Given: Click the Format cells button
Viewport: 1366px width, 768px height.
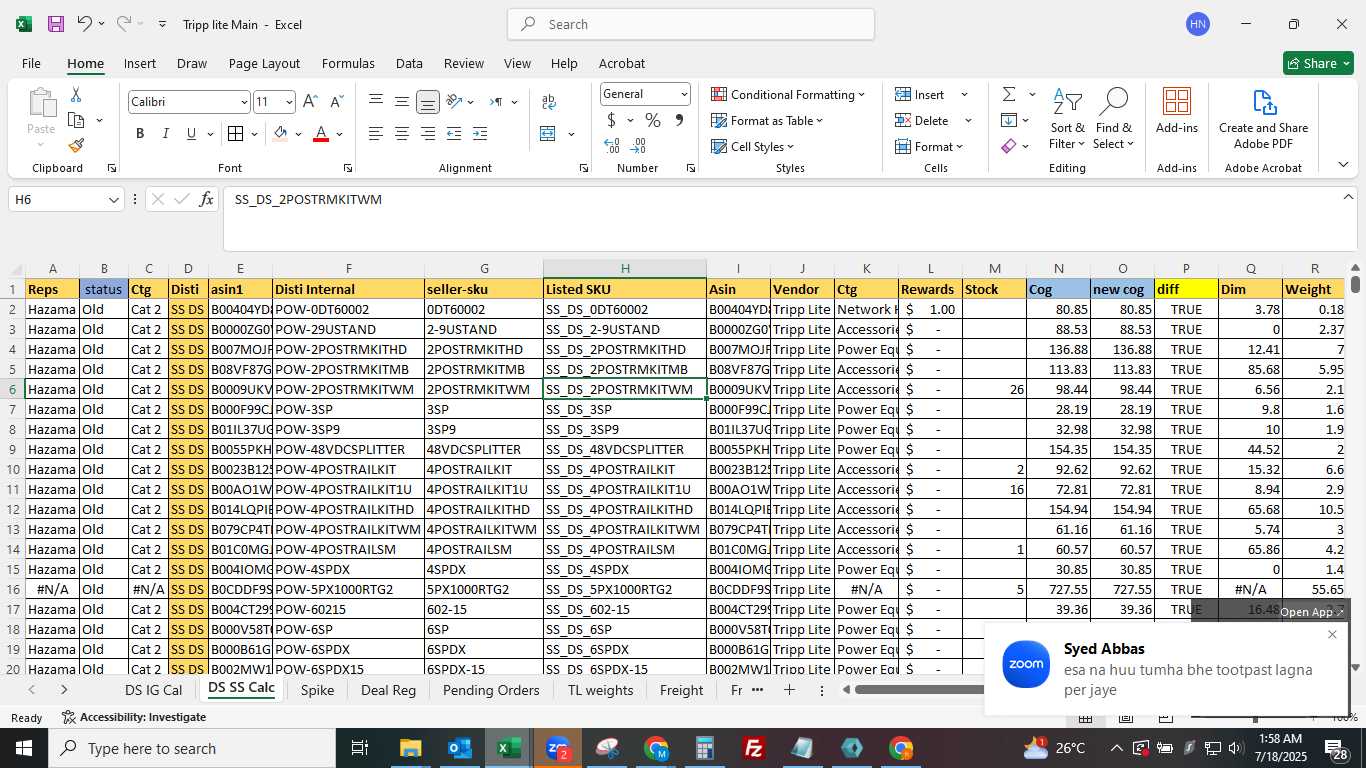Looking at the screenshot, I should click(929, 146).
